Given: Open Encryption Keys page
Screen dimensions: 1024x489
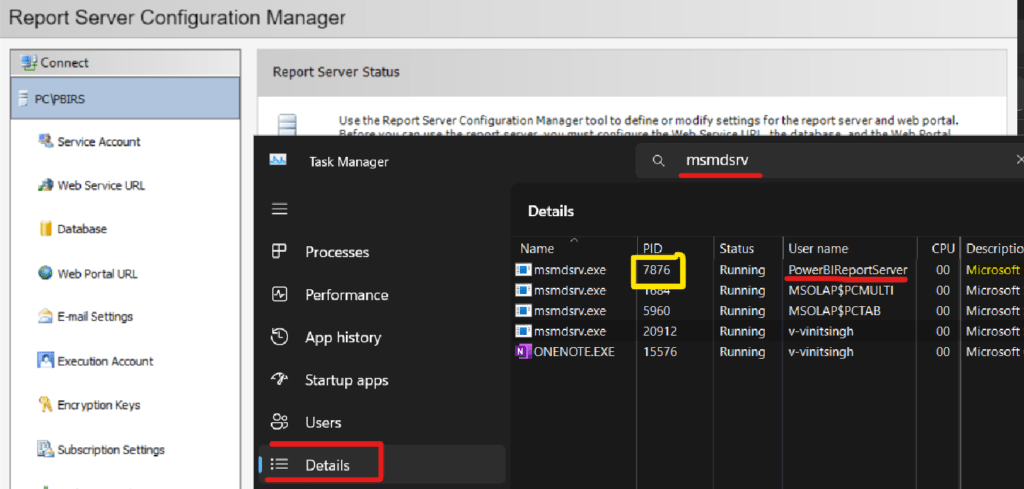Looking at the screenshot, I should pyautogui.click(x=99, y=405).
